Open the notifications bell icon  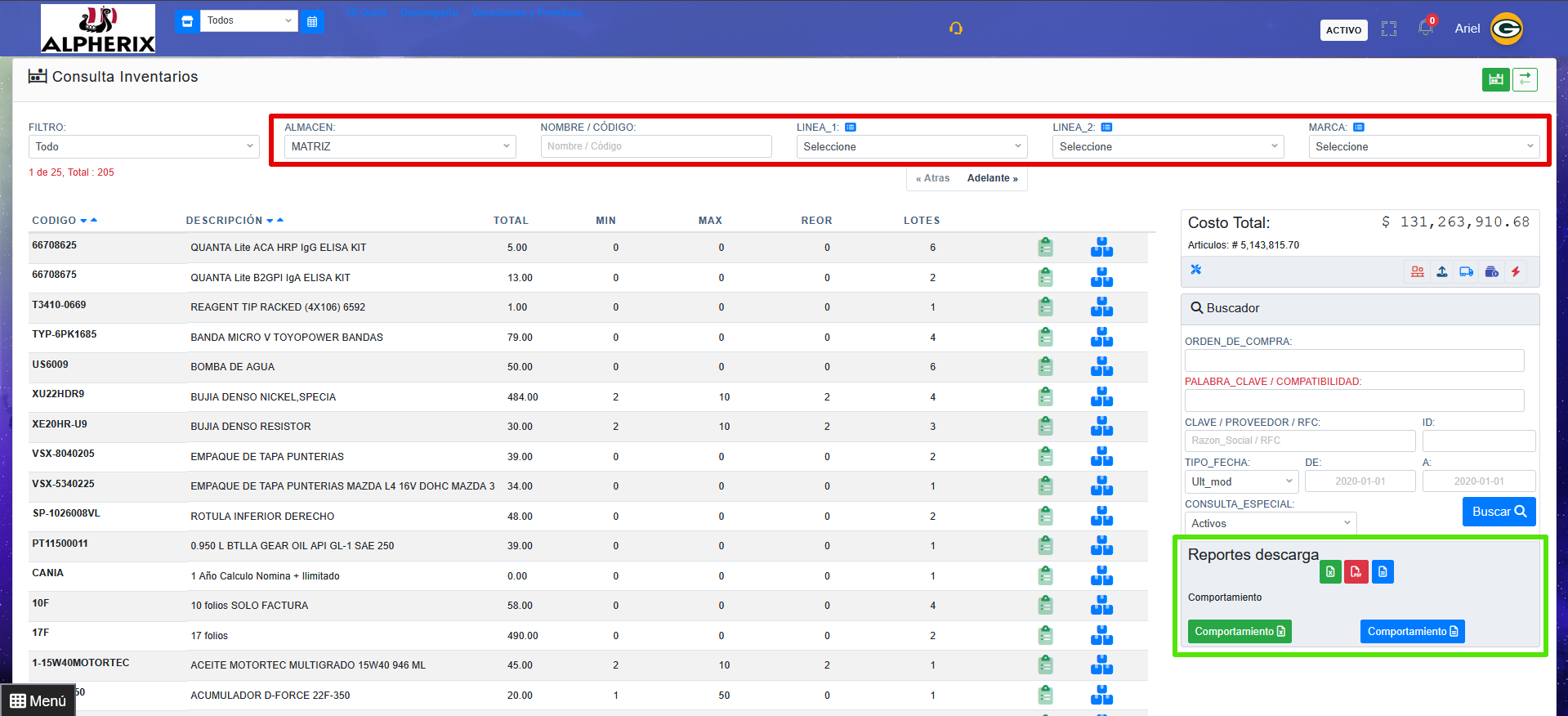pyautogui.click(x=1426, y=29)
